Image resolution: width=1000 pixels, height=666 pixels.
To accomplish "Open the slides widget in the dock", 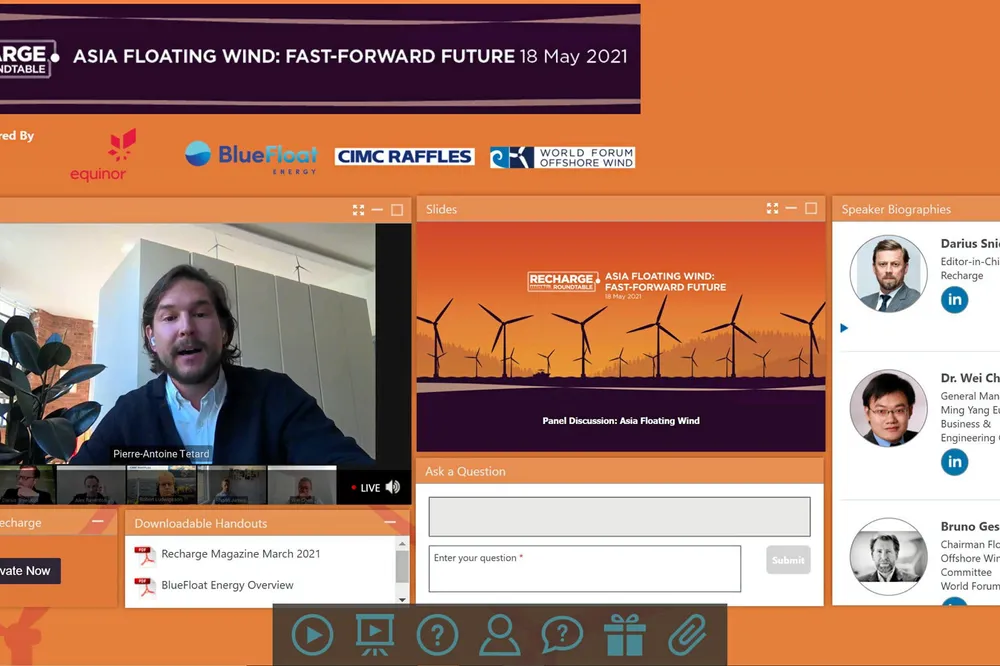I will 374,635.
